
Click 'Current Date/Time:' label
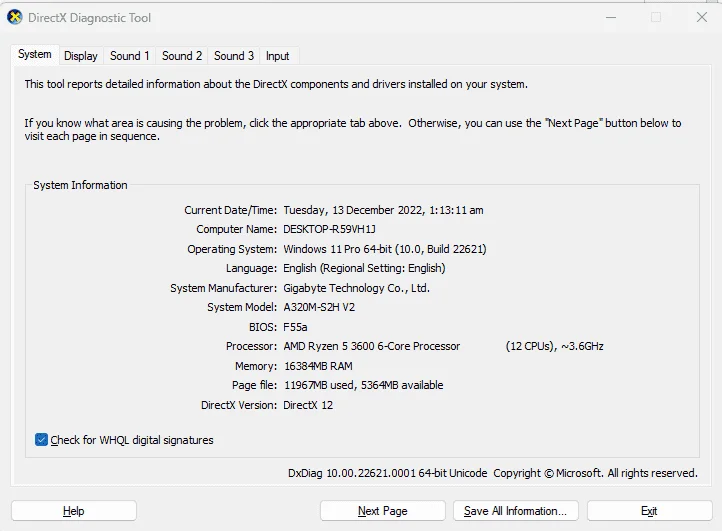(x=231, y=210)
